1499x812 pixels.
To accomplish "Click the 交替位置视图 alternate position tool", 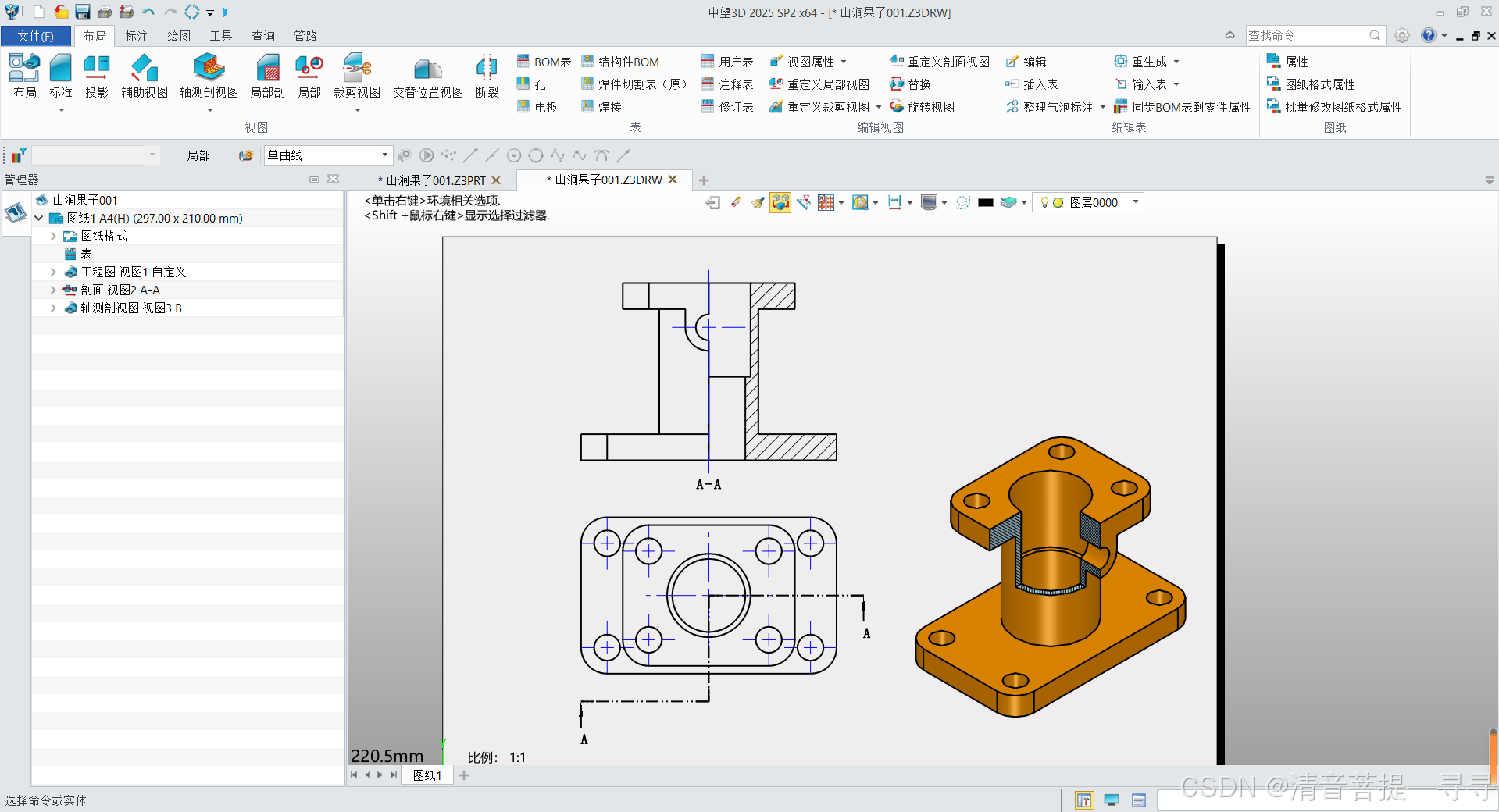I will [428, 76].
